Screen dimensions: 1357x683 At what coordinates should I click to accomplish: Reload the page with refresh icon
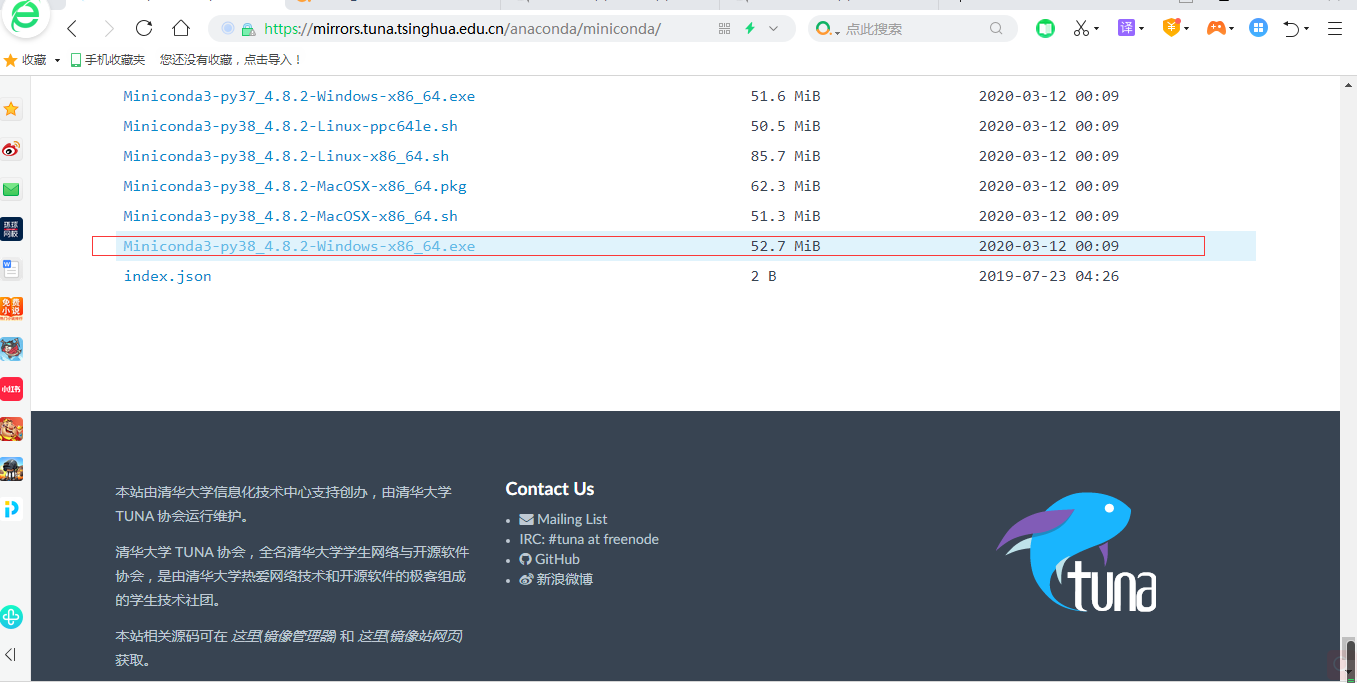[x=144, y=28]
